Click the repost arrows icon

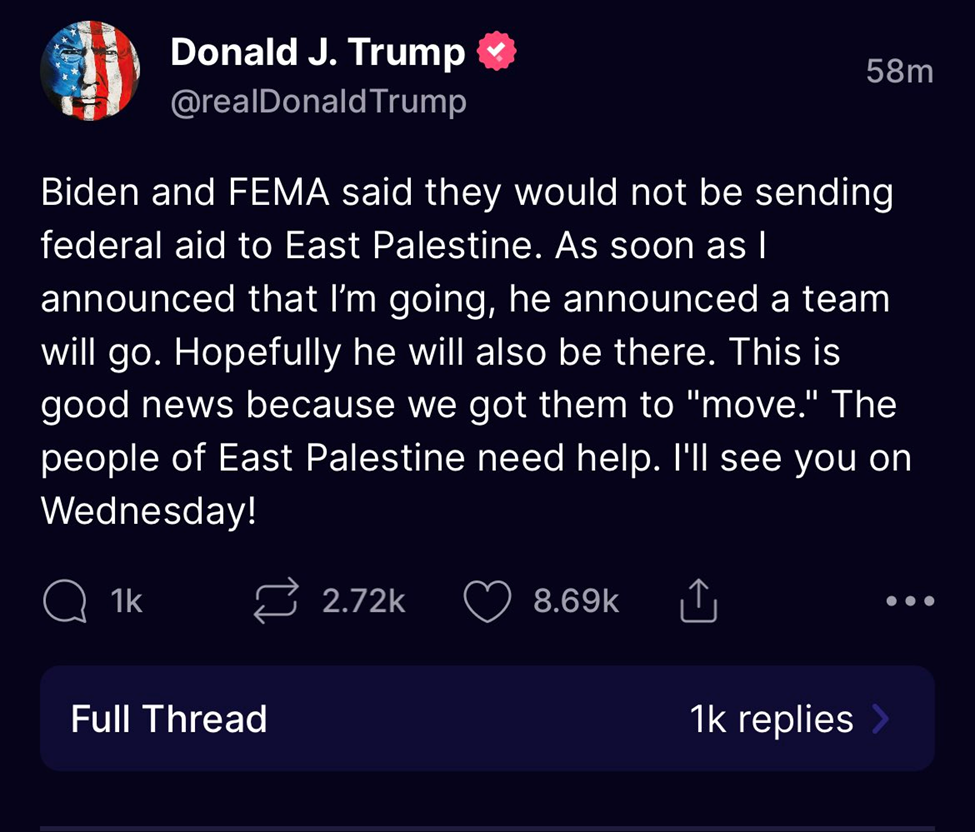coord(276,602)
